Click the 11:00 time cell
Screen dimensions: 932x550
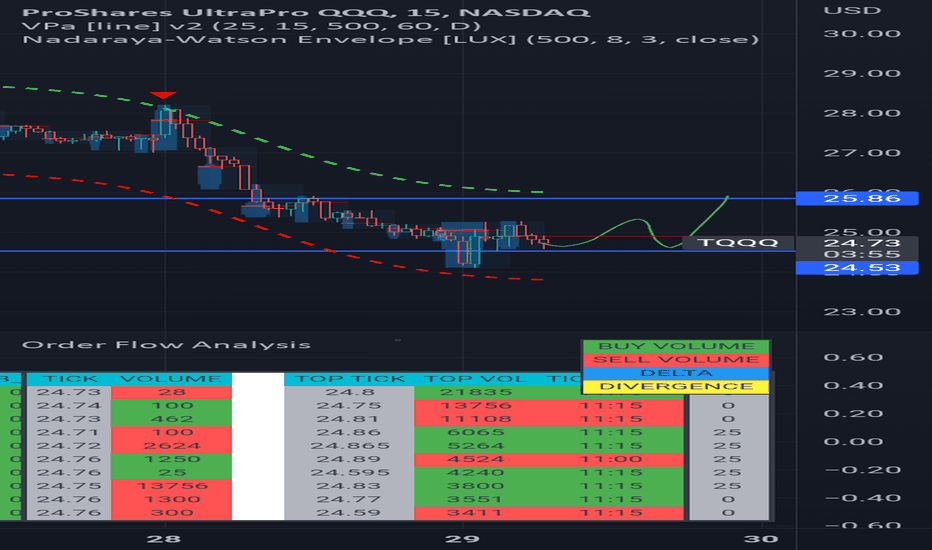point(610,459)
